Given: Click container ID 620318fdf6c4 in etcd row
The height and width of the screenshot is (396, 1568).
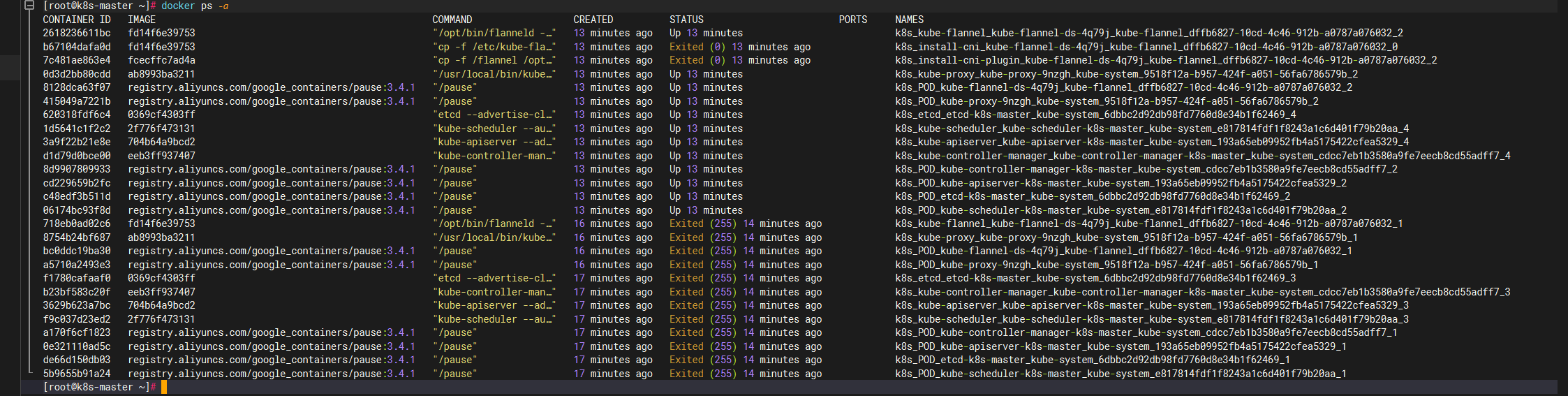Looking at the screenshot, I should tap(77, 115).
